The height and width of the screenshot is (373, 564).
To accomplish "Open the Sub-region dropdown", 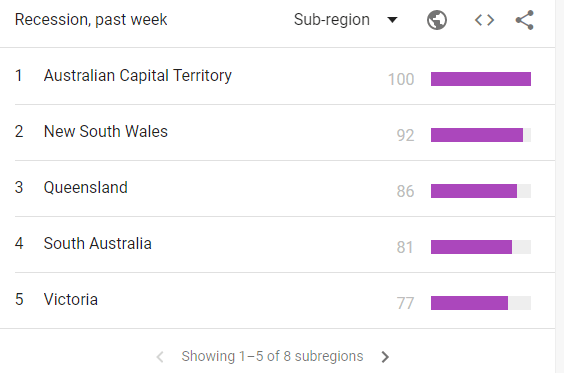I will pos(345,19).
